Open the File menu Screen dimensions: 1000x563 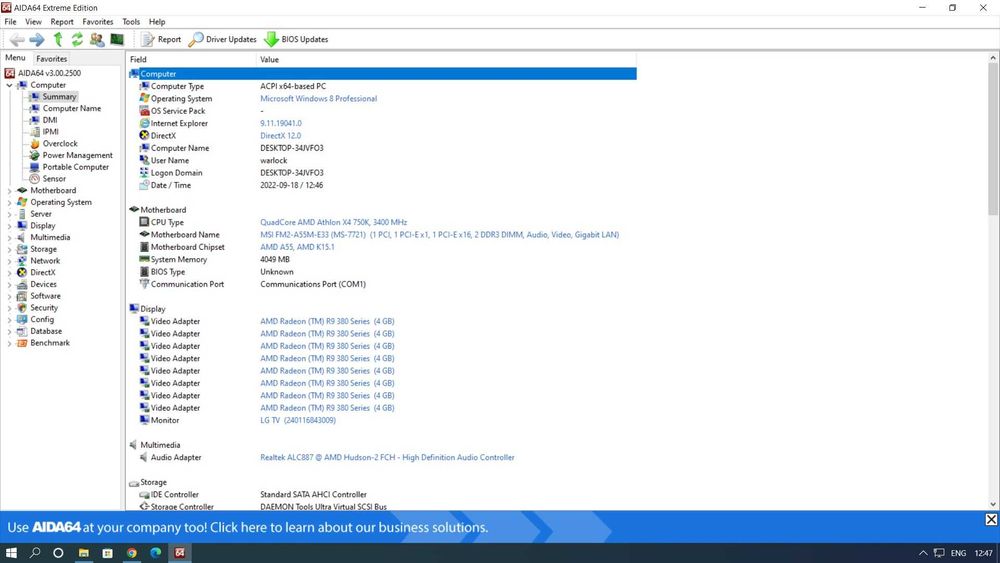pos(10,22)
